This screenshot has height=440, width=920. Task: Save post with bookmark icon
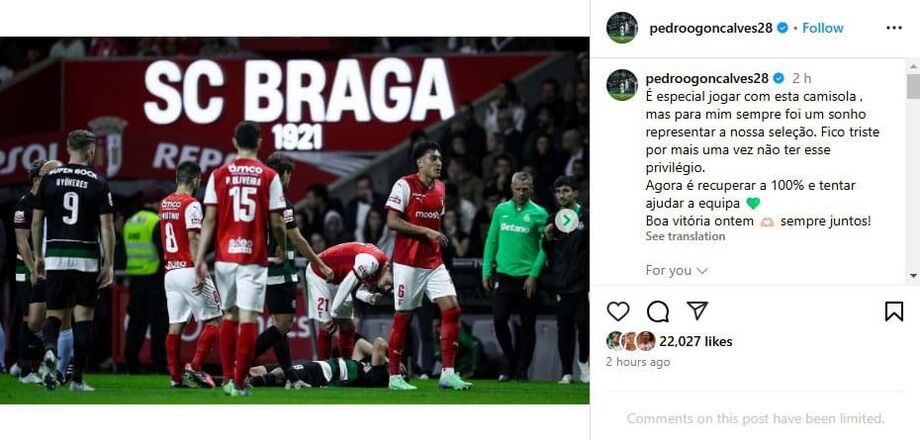(894, 311)
